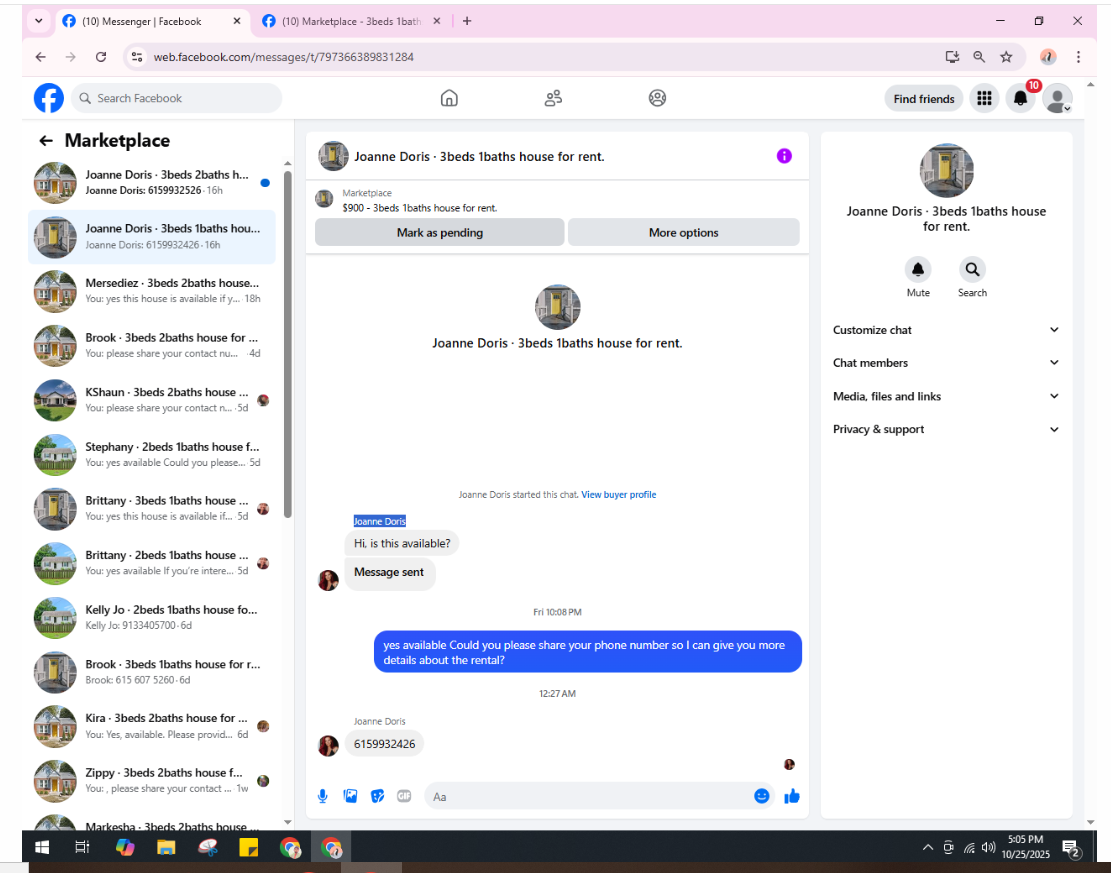Viewport: 1111px width, 873px height.
Task: Open the emoji picker in message box
Action: 762,796
